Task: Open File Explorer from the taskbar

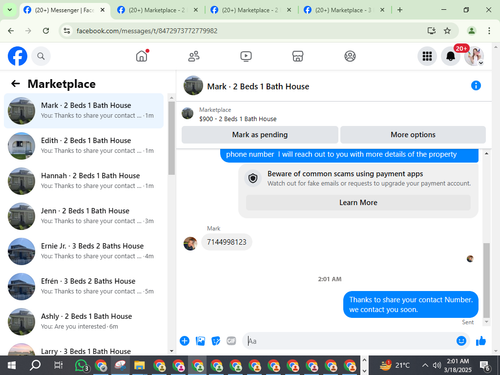Action: click(139, 365)
